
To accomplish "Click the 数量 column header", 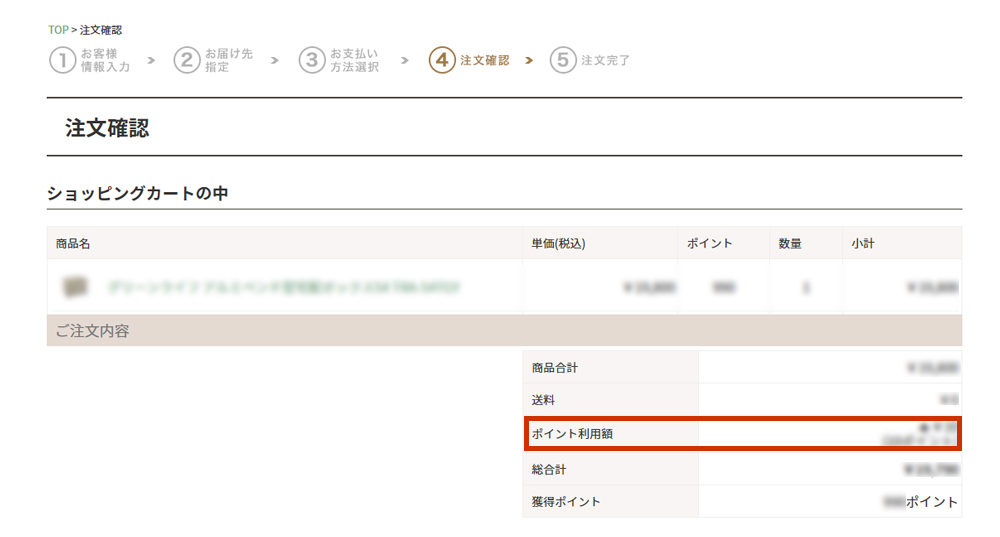I will coord(790,243).
